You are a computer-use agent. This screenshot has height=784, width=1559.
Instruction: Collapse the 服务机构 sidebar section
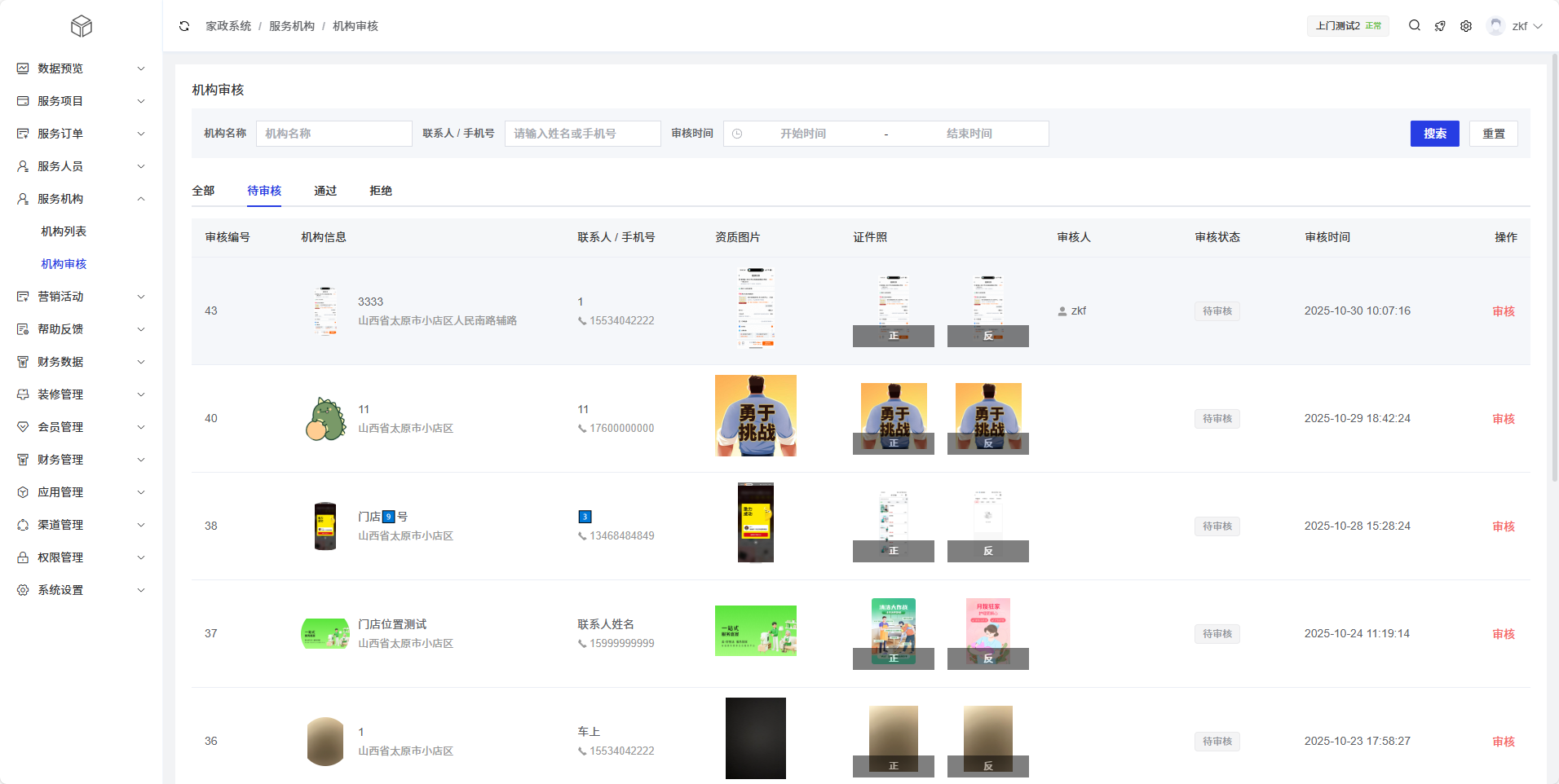pos(141,199)
